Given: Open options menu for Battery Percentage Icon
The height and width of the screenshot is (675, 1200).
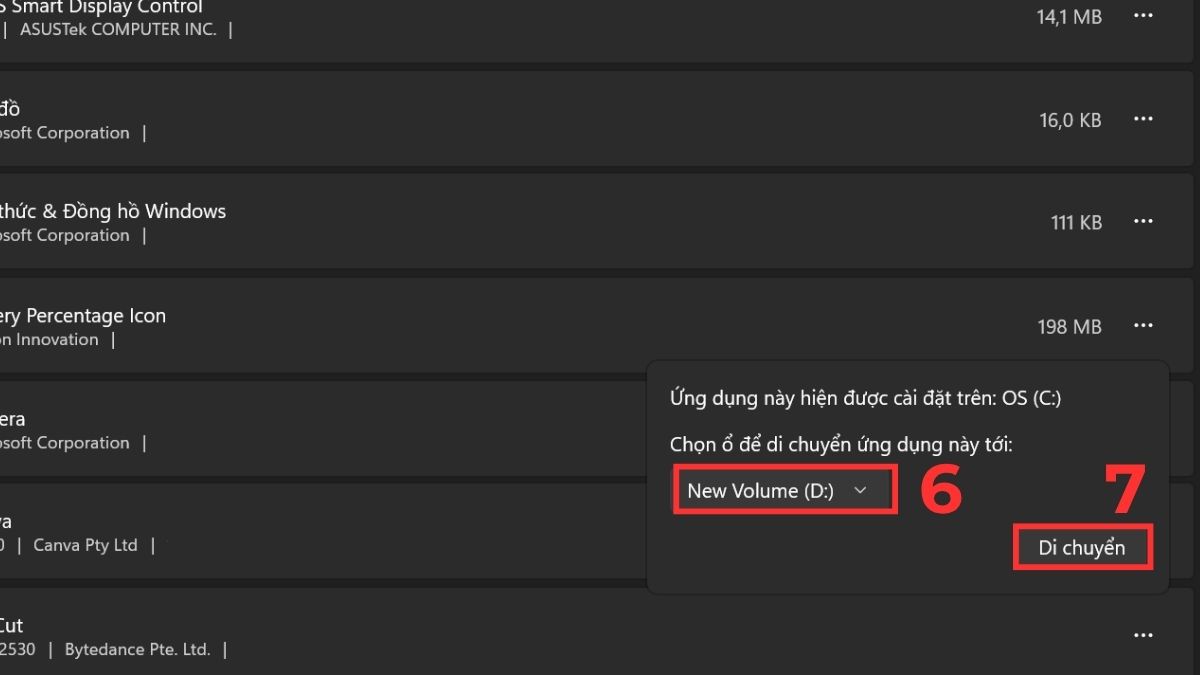Looking at the screenshot, I should click(1143, 326).
